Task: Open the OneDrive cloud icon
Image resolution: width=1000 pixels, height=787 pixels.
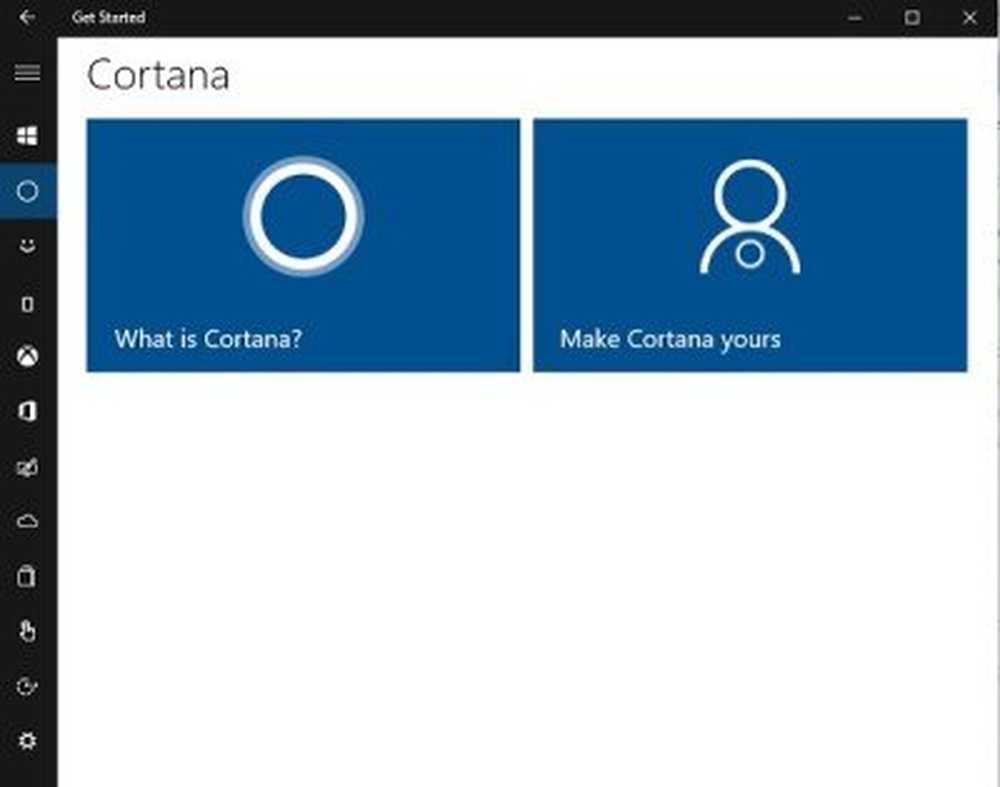Action: click(28, 520)
